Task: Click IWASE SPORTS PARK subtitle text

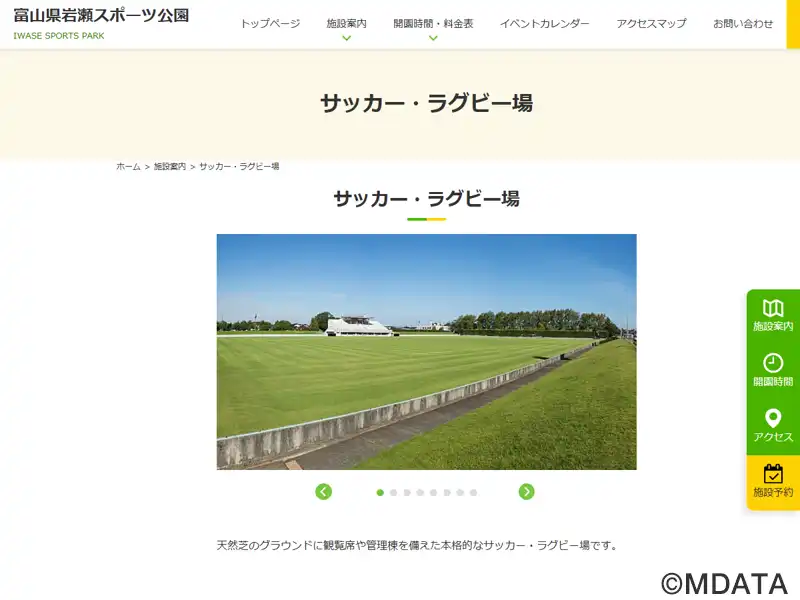Action: (x=59, y=36)
